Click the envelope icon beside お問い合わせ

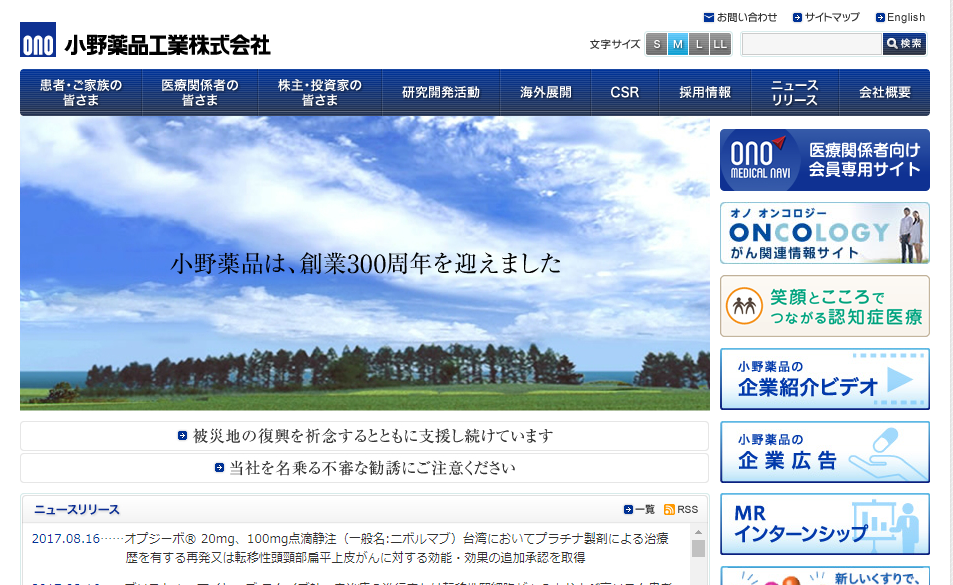(709, 18)
